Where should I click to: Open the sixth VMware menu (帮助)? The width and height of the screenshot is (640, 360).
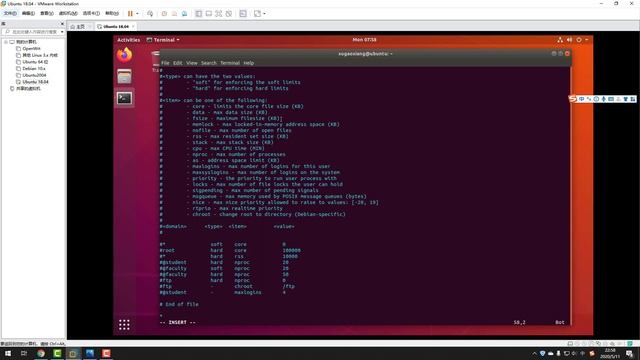pos(112,13)
